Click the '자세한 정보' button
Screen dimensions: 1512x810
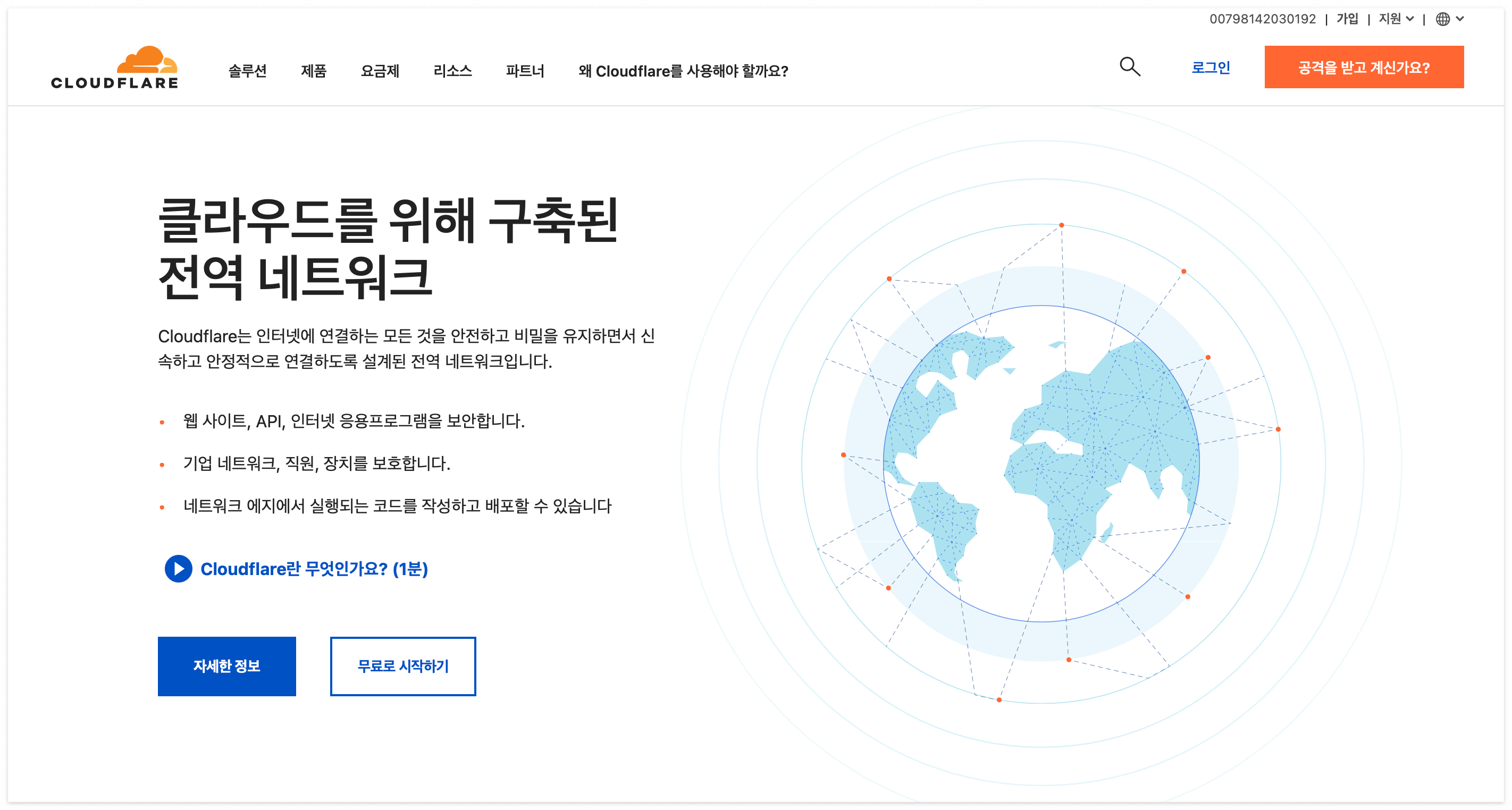pyautogui.click(x=226, y=665)
